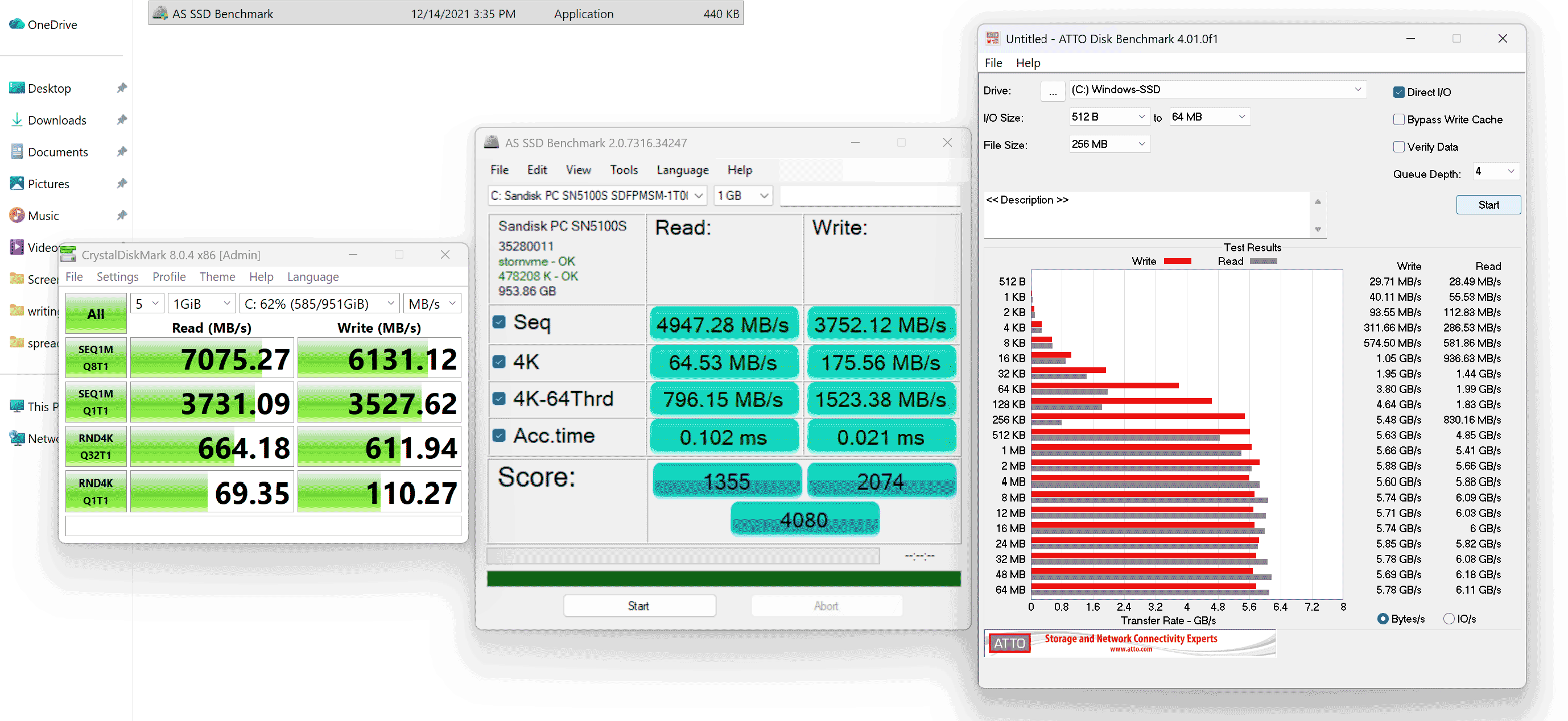Click the Videos folder icon
The image size is (1568, 721).
[x=17, y=247]
